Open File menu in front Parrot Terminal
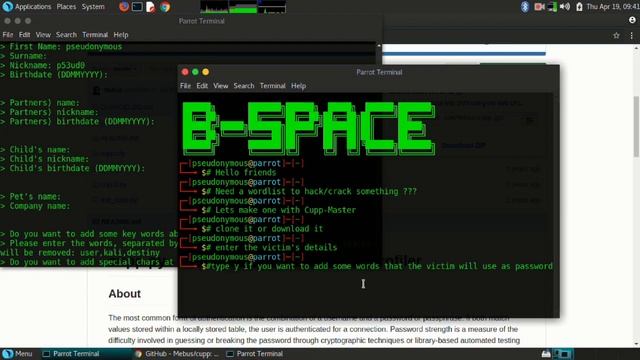 point(185,86)
